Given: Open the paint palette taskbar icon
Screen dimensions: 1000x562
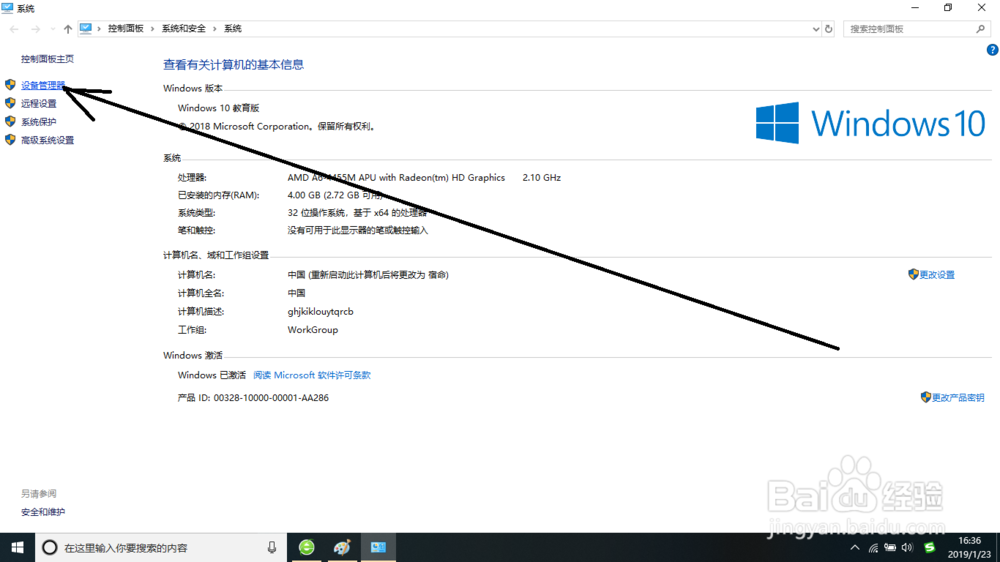Looking at the screenshot, I should 342,547.
